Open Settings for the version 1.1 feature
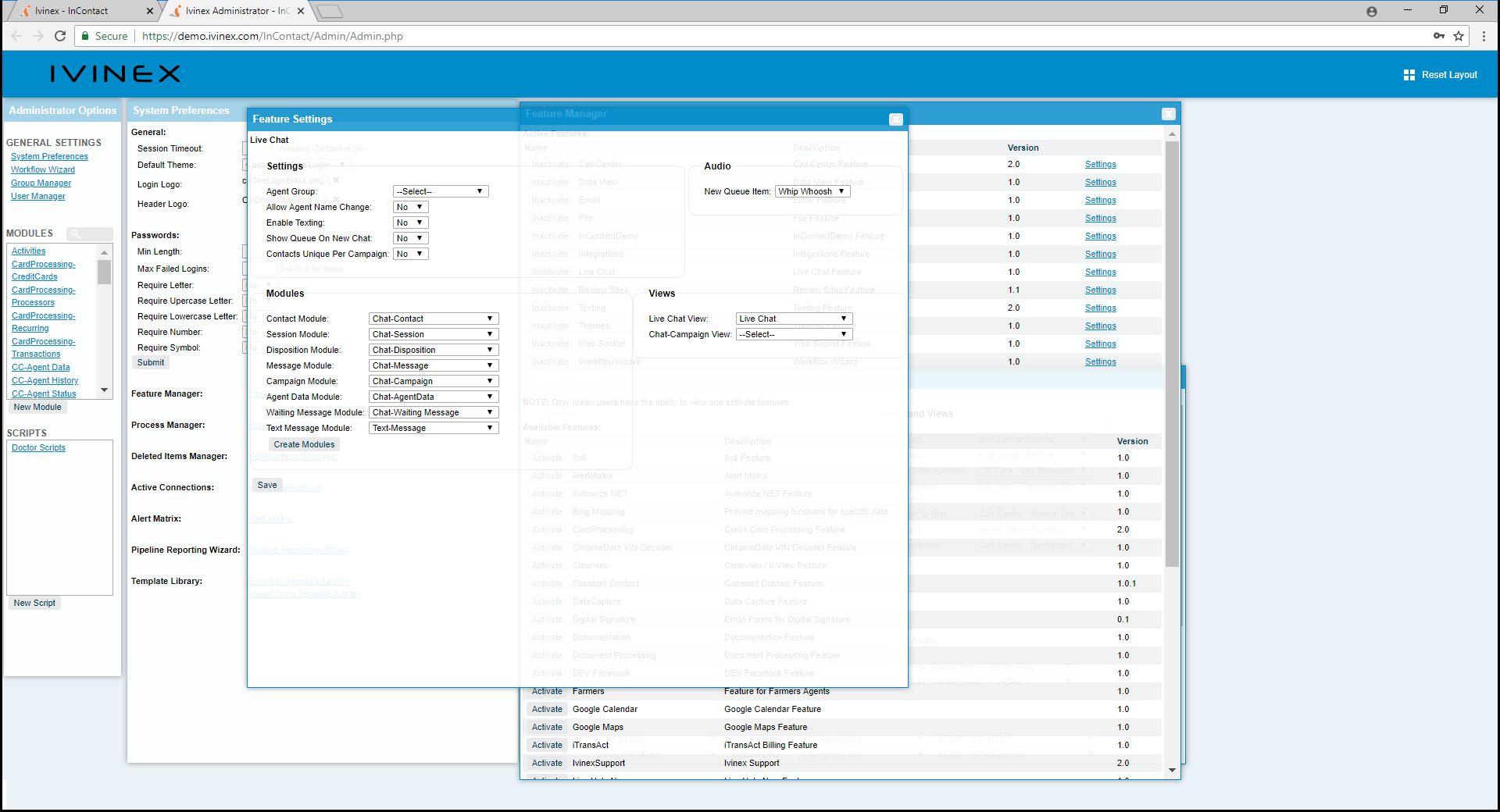1500x812 pixels. pos(1100,290)
